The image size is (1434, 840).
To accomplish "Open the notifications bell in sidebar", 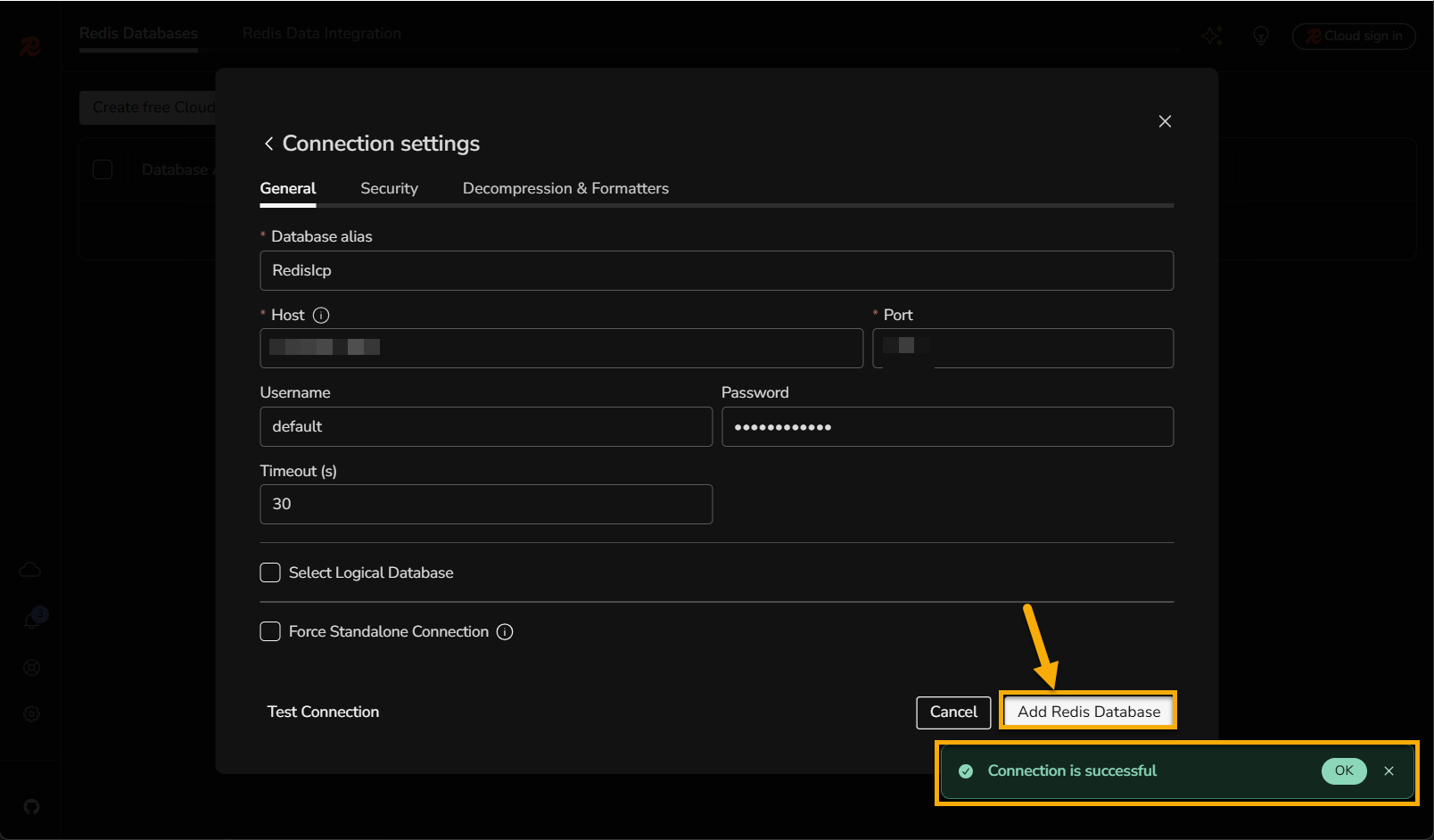I will (32, 621).
